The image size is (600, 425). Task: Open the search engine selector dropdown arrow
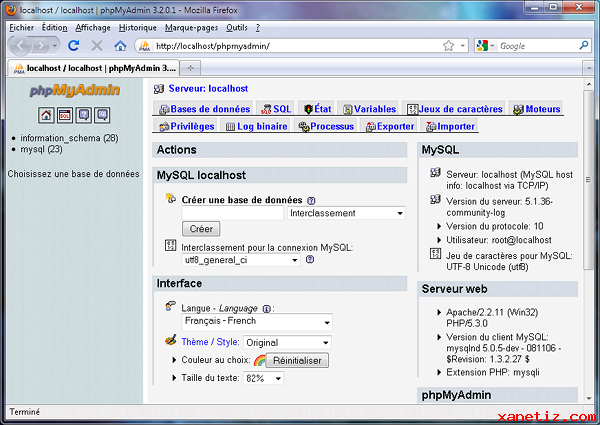click(492, 46)
